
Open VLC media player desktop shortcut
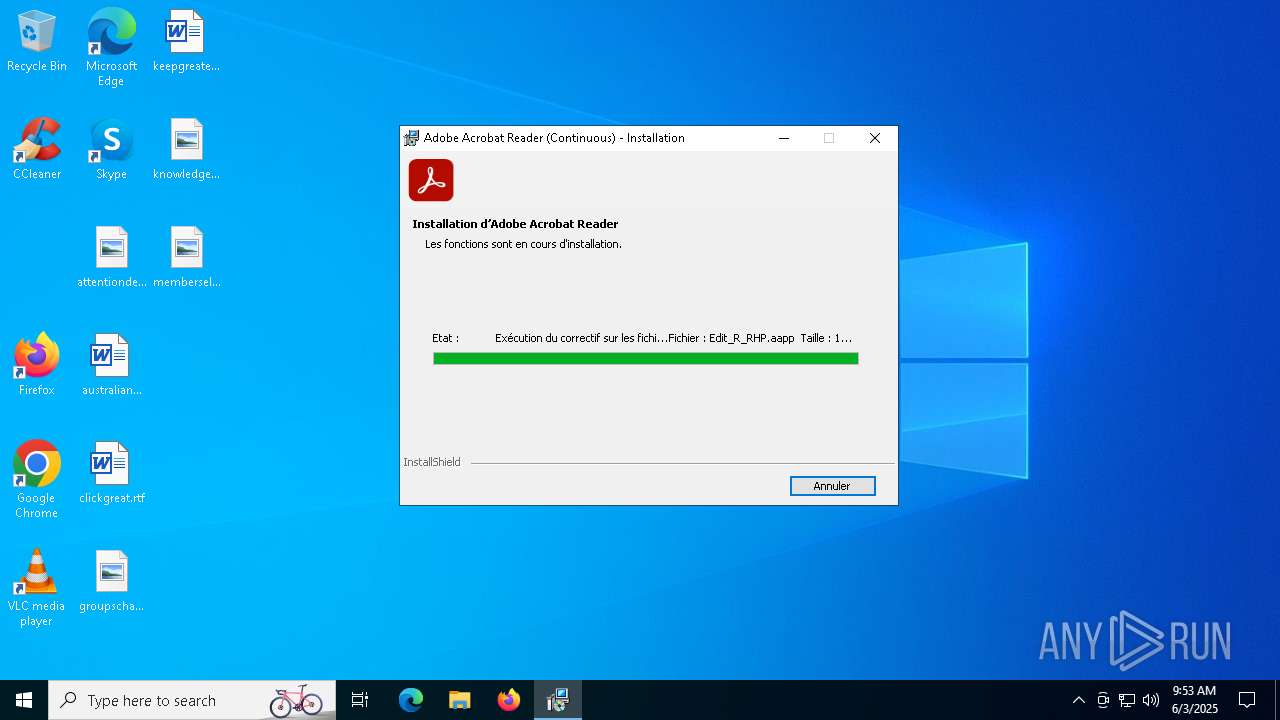coord(37,588)
